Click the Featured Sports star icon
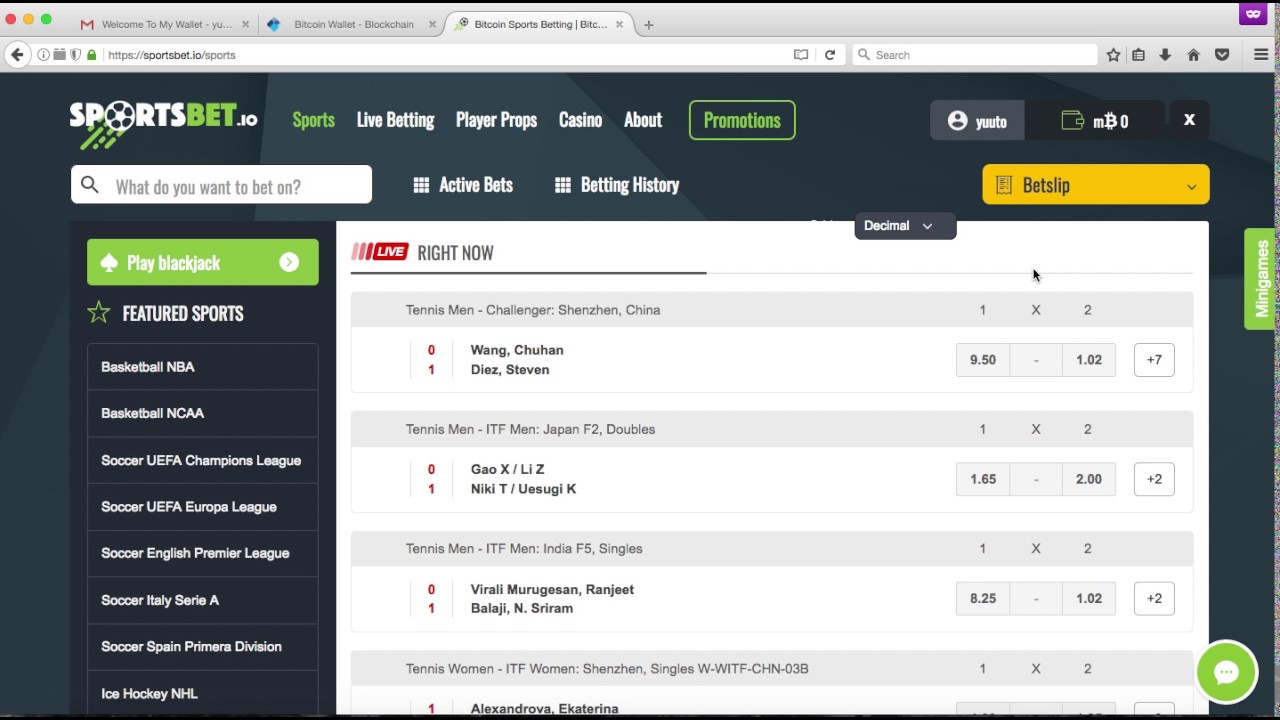The height and width of the screenshot is (720, 1280). click(x=99, y=313)
